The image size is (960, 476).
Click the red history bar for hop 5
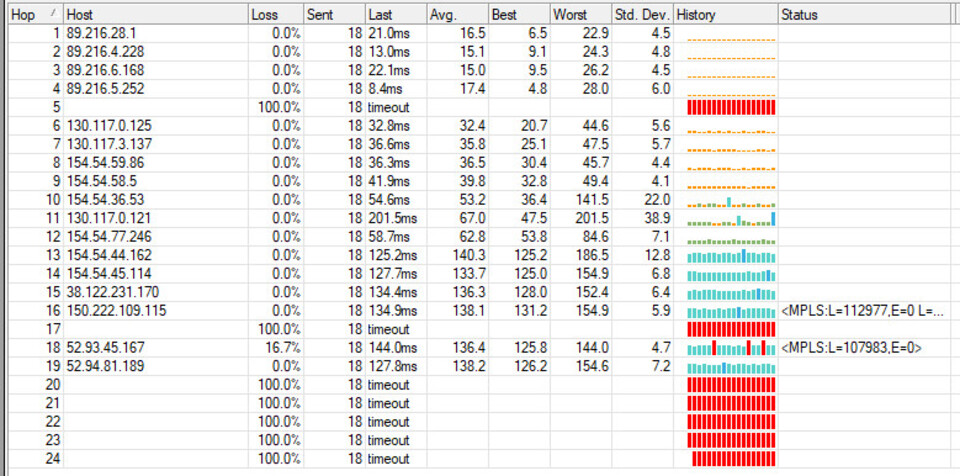(731, 107)
